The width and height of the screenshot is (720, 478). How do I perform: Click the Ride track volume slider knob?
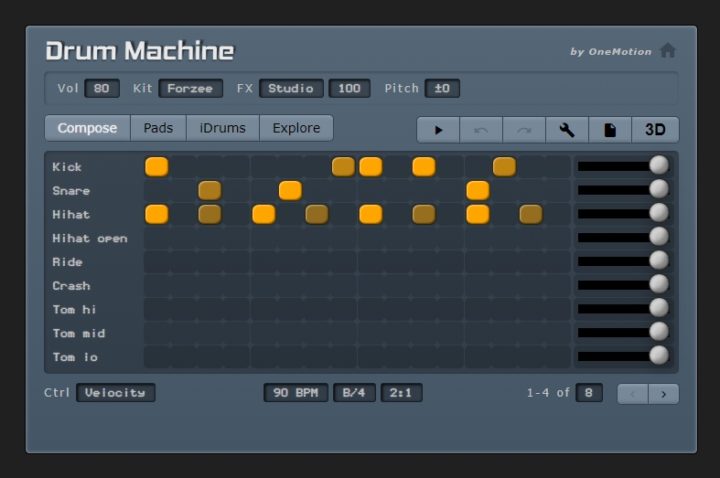click(658, 261)
